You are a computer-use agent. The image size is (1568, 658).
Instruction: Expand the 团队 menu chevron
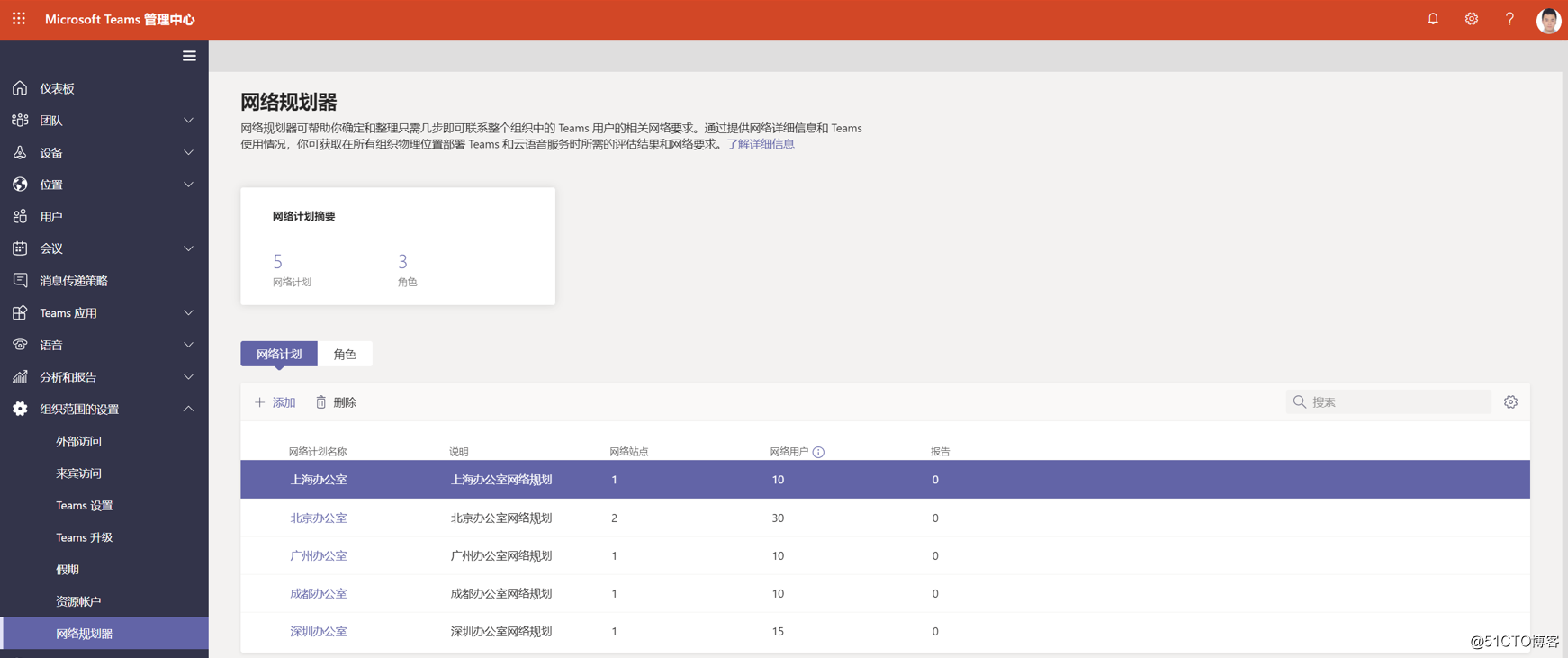[188, 120]
